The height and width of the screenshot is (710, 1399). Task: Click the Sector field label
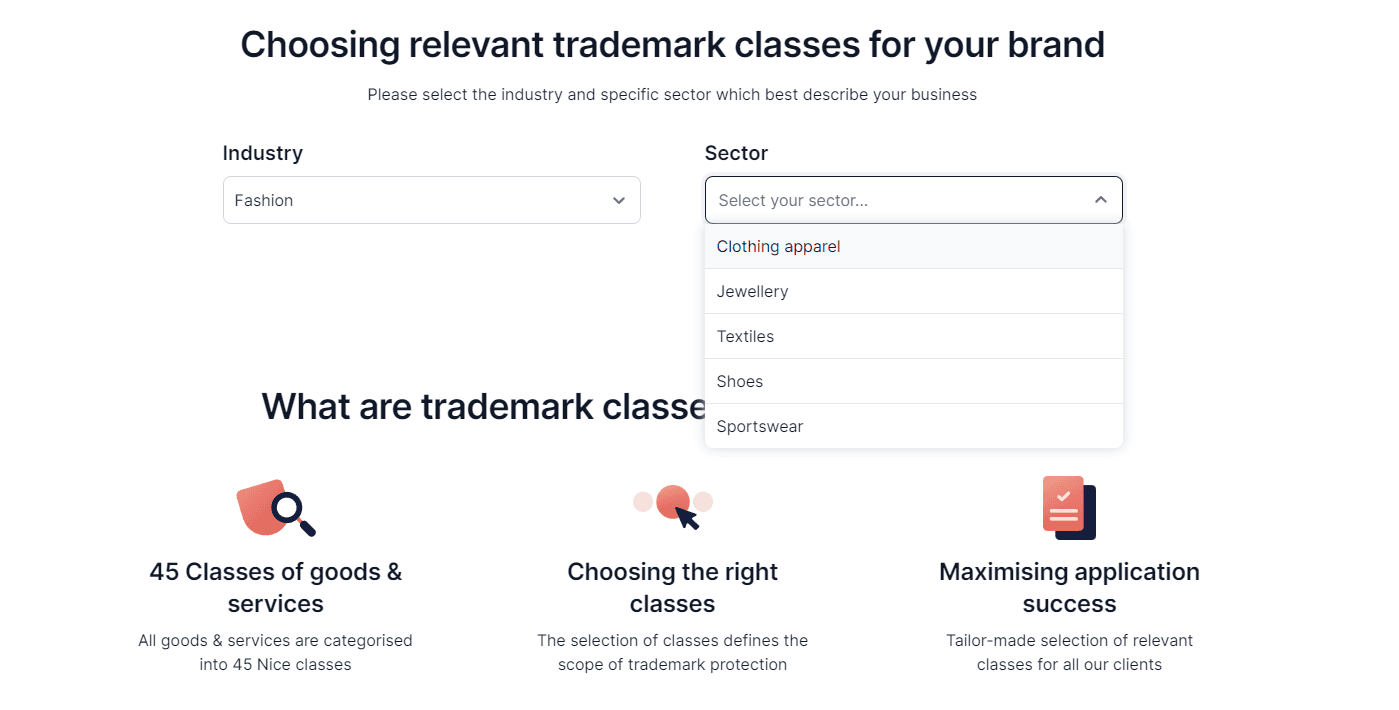point(736,153)
